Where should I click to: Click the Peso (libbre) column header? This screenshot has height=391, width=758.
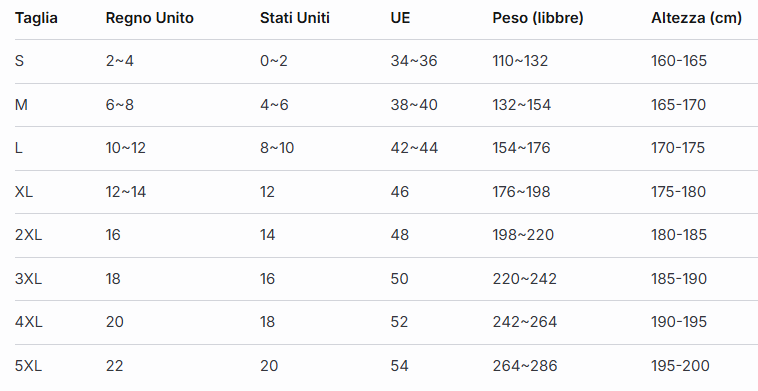coord(538,18)
